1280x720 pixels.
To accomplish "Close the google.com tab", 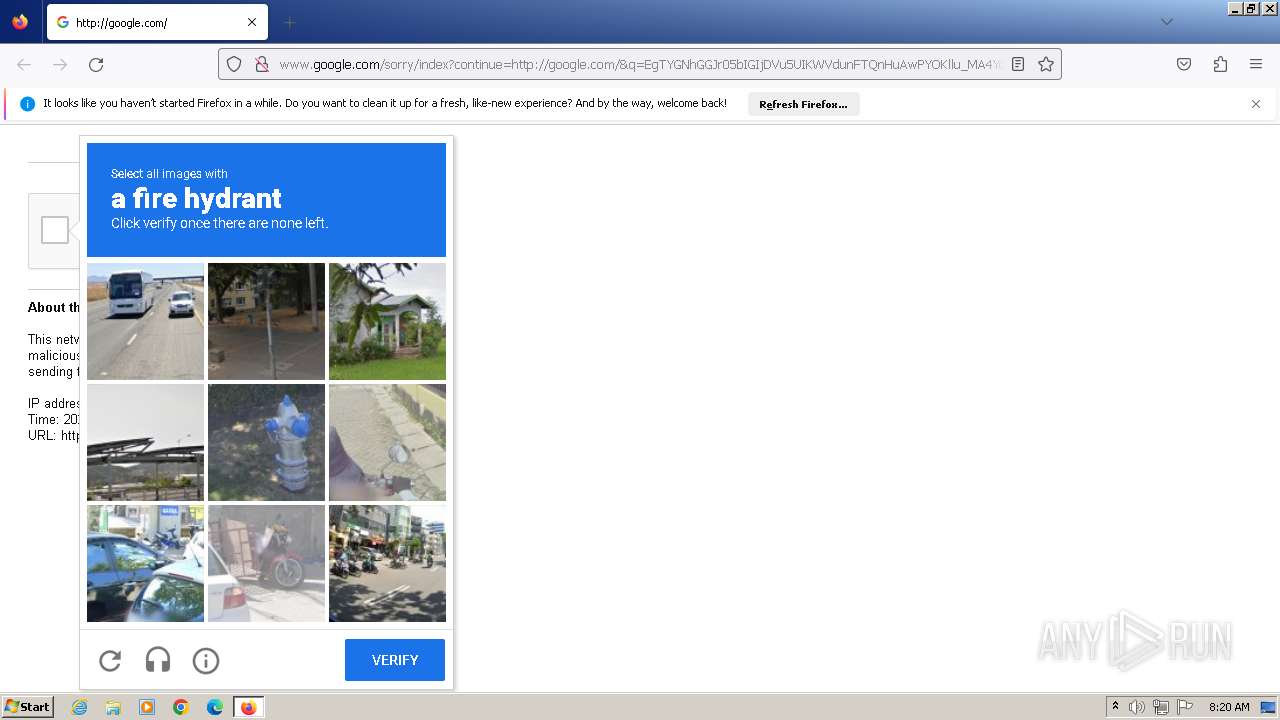I will tap(252, 22).
